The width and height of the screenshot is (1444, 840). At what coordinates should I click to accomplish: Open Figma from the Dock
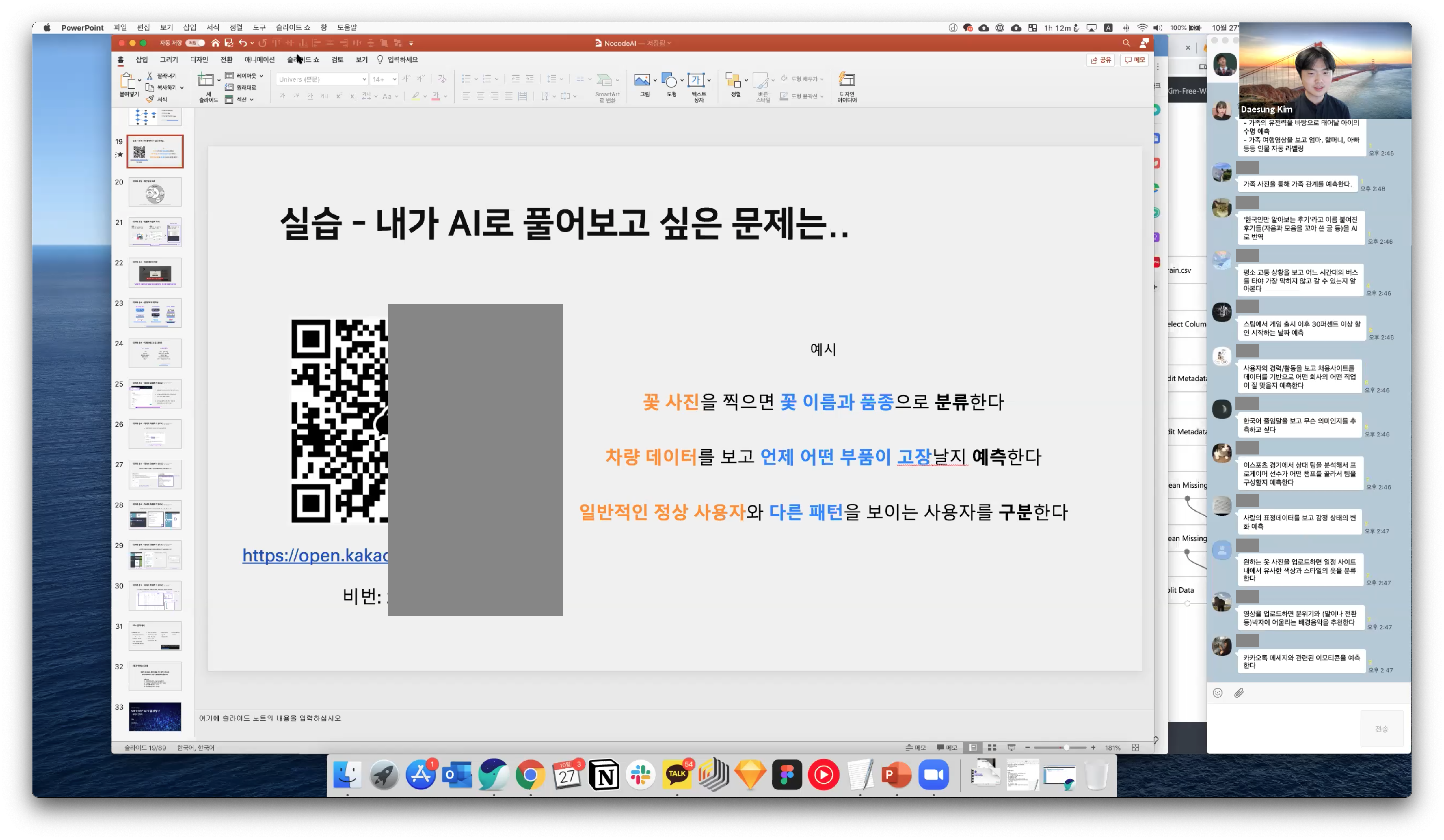pos(787,775)
